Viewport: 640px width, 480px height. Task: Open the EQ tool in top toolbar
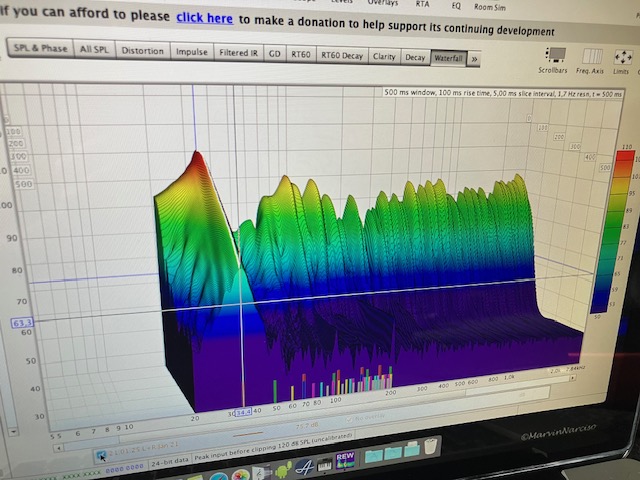coord(456,5)
